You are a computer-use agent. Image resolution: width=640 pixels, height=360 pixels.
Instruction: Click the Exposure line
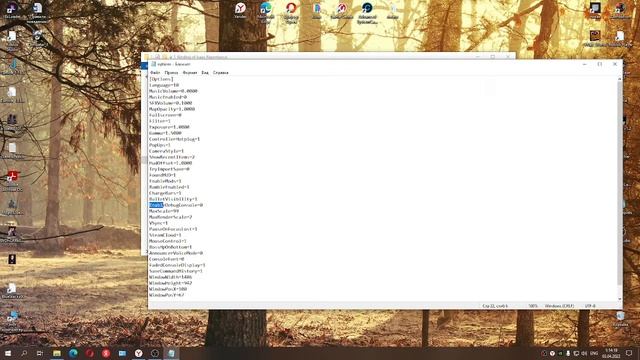coord(169,127)
